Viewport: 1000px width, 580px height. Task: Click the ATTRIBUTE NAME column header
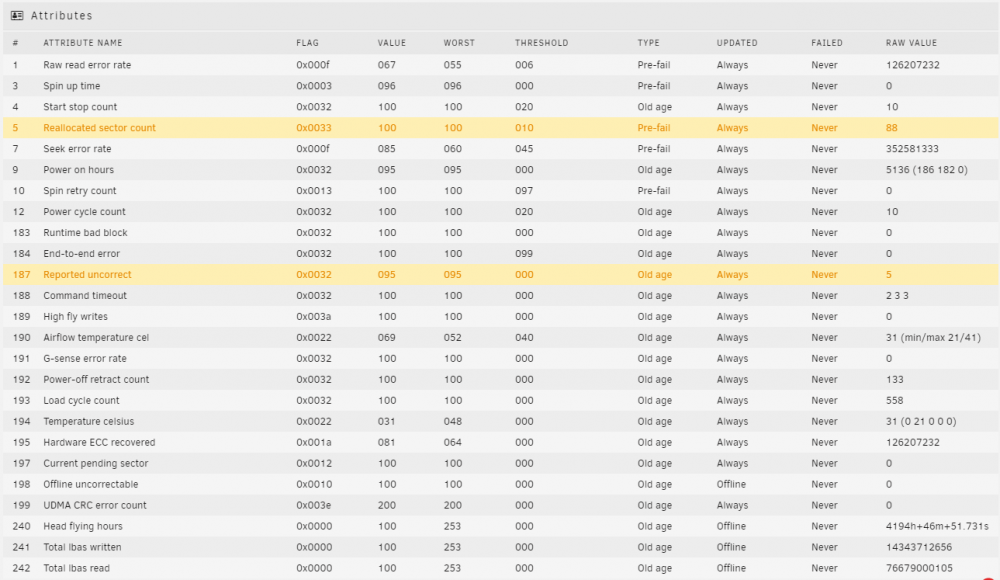tap(83, 43)
